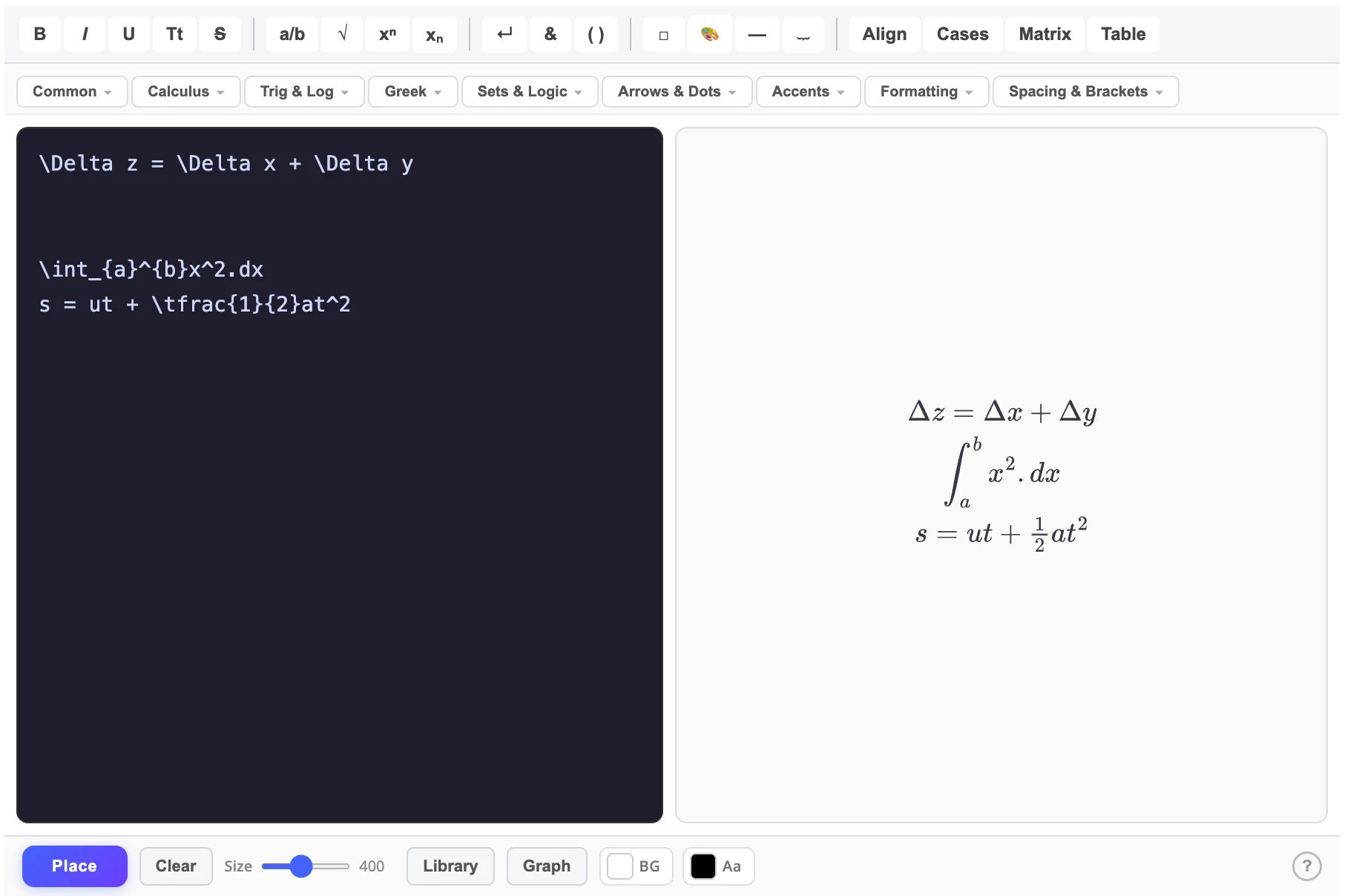Apply bold formatting with B button
The image size is (1362, 896).
(x=40, y=34)
